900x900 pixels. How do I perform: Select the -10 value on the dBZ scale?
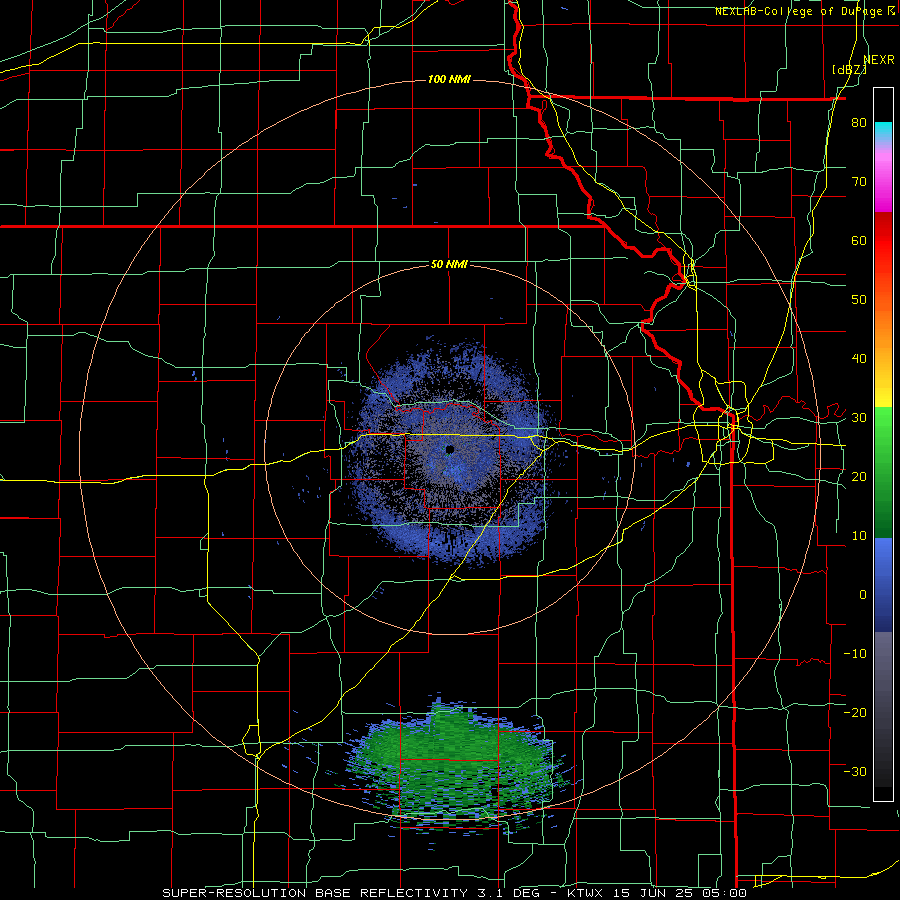coord(855,653)
